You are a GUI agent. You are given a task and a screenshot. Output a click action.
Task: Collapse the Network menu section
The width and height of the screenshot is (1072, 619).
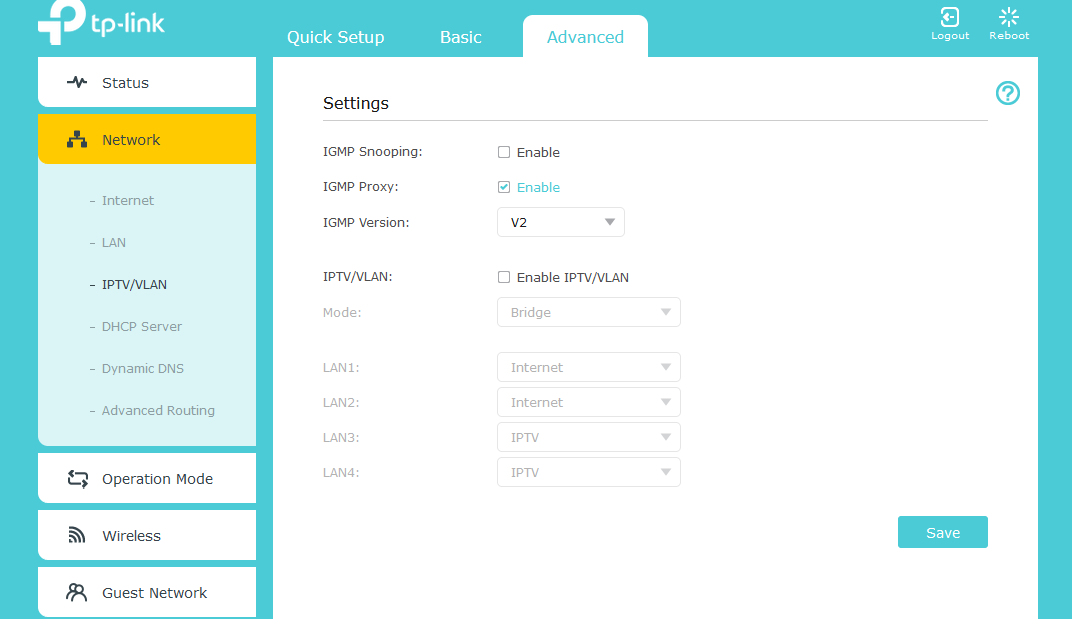point(147,139)
